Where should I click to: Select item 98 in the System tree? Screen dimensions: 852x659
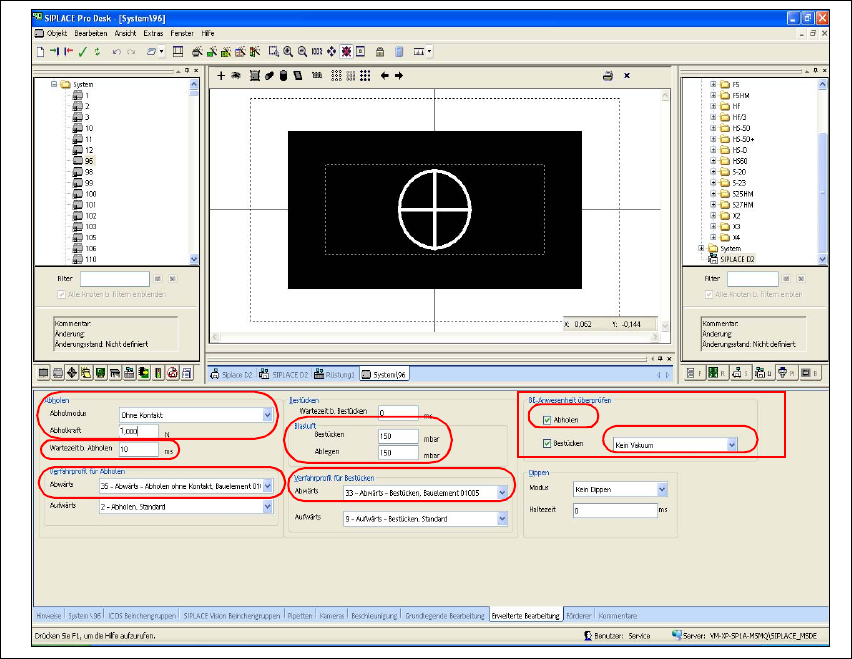coord(89,171)
